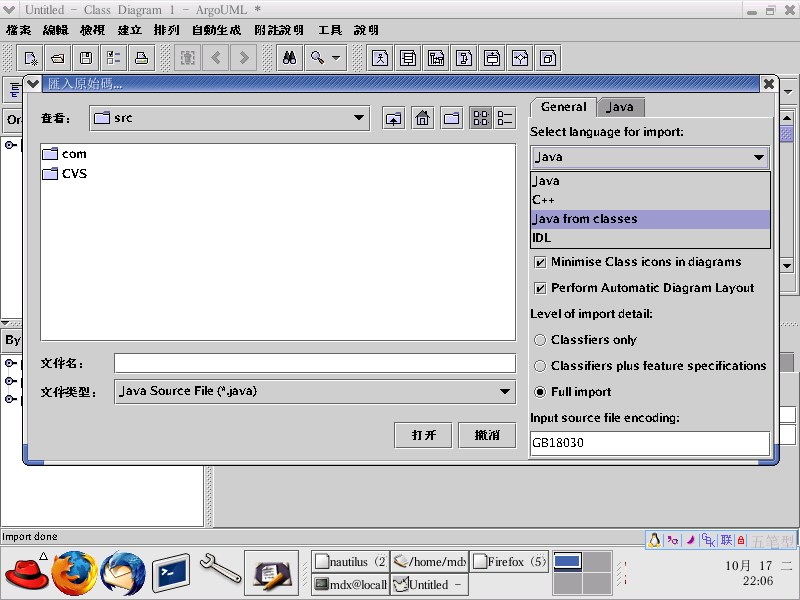The height and width of the screenshot is (600, 800).
Task: Select Classifiers plus feature specifications option
Action: point(540,366)
